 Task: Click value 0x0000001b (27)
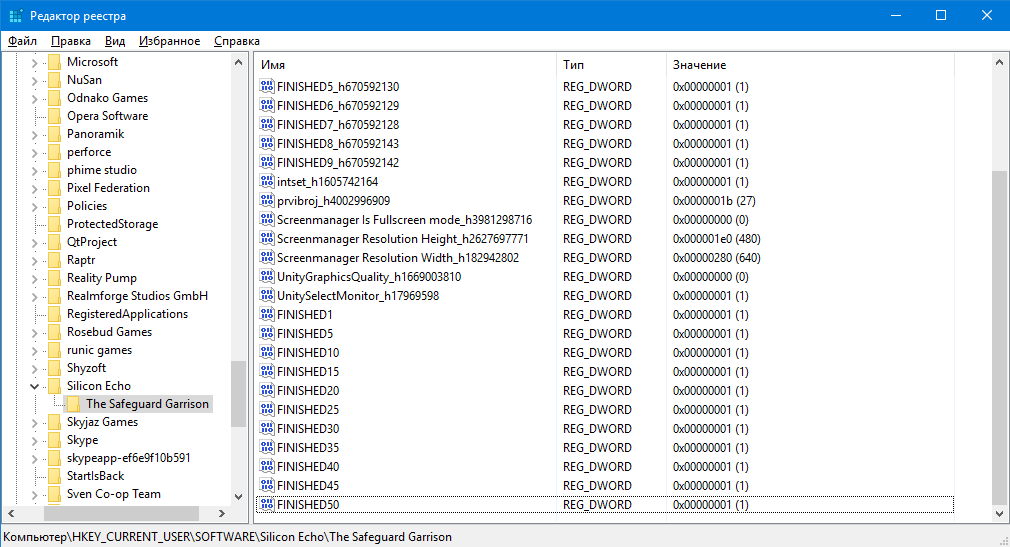click(714, 200)
